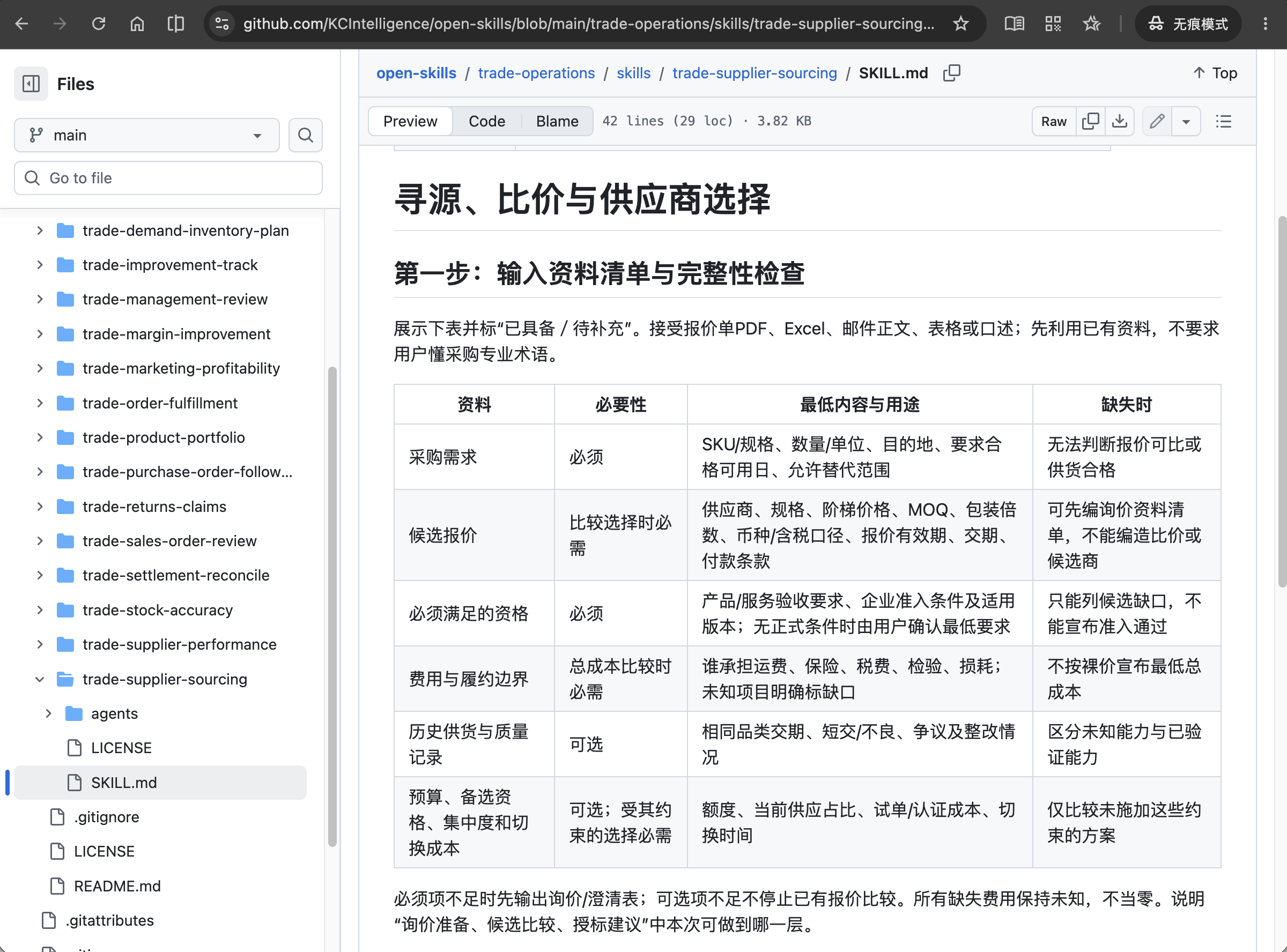Open README.md in the file tree
Viewport: 1287px width, 952px height.
(x=117, y=886)
